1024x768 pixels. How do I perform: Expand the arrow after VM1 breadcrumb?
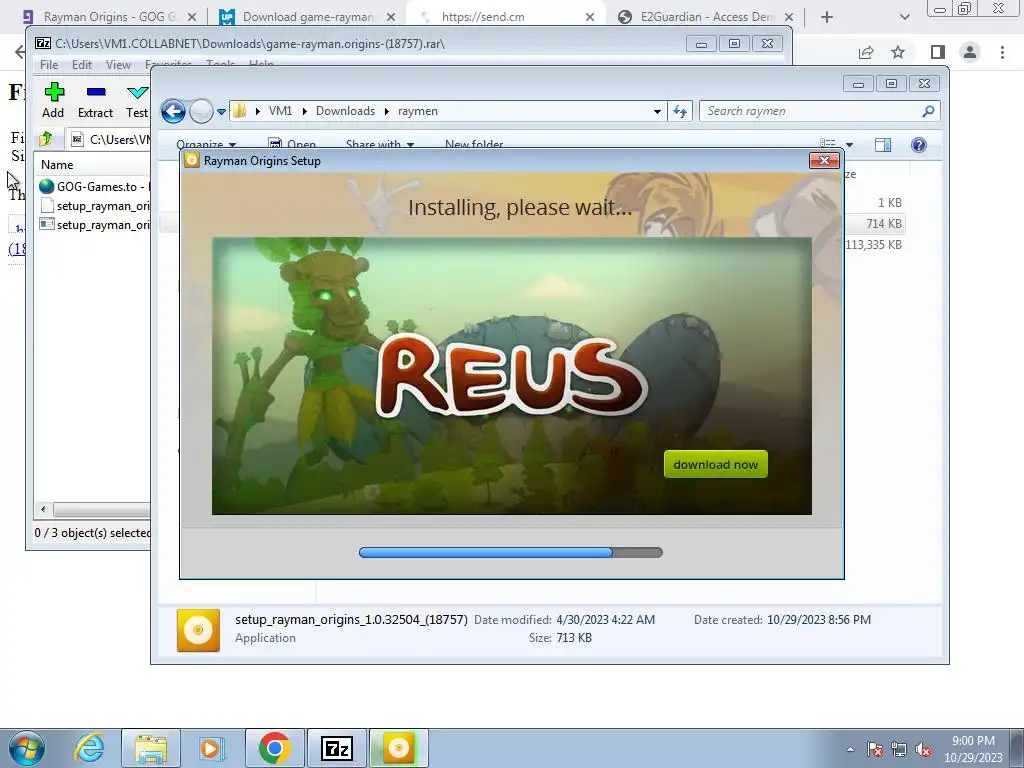[x=304, y=112]
